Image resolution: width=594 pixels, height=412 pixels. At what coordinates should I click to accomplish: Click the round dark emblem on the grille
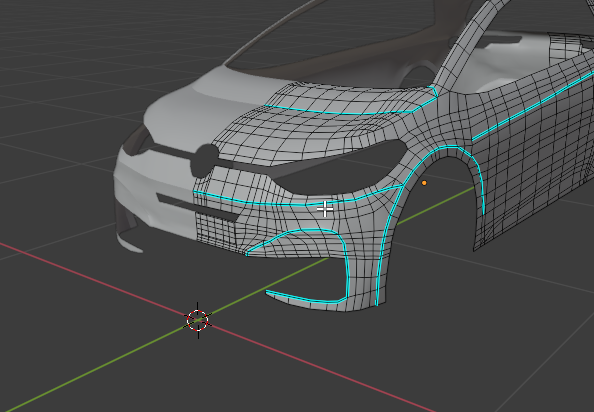coord(205,161)
